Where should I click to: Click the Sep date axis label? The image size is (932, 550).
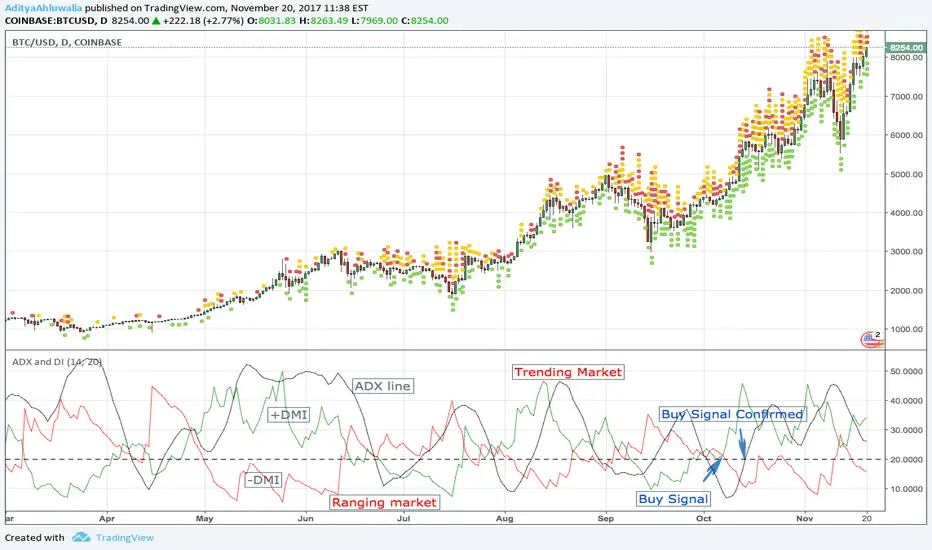[x=606, y=518]
